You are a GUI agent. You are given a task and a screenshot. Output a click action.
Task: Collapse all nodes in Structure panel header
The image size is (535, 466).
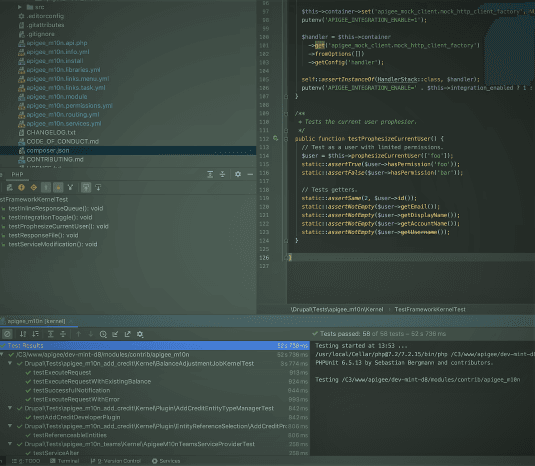[x=222, y=174]
